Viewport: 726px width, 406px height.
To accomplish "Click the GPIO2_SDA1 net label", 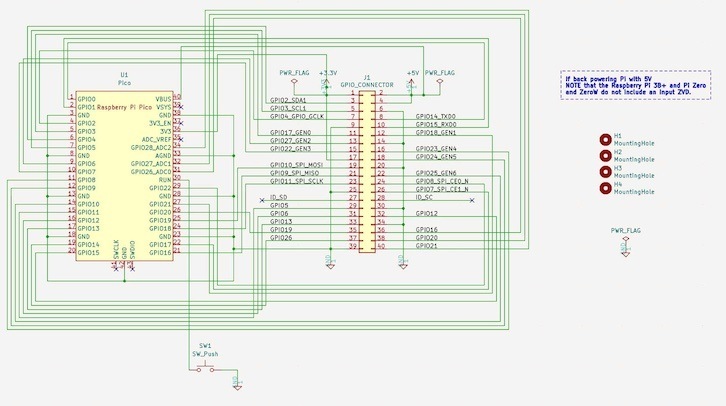I will click(288, 100).
